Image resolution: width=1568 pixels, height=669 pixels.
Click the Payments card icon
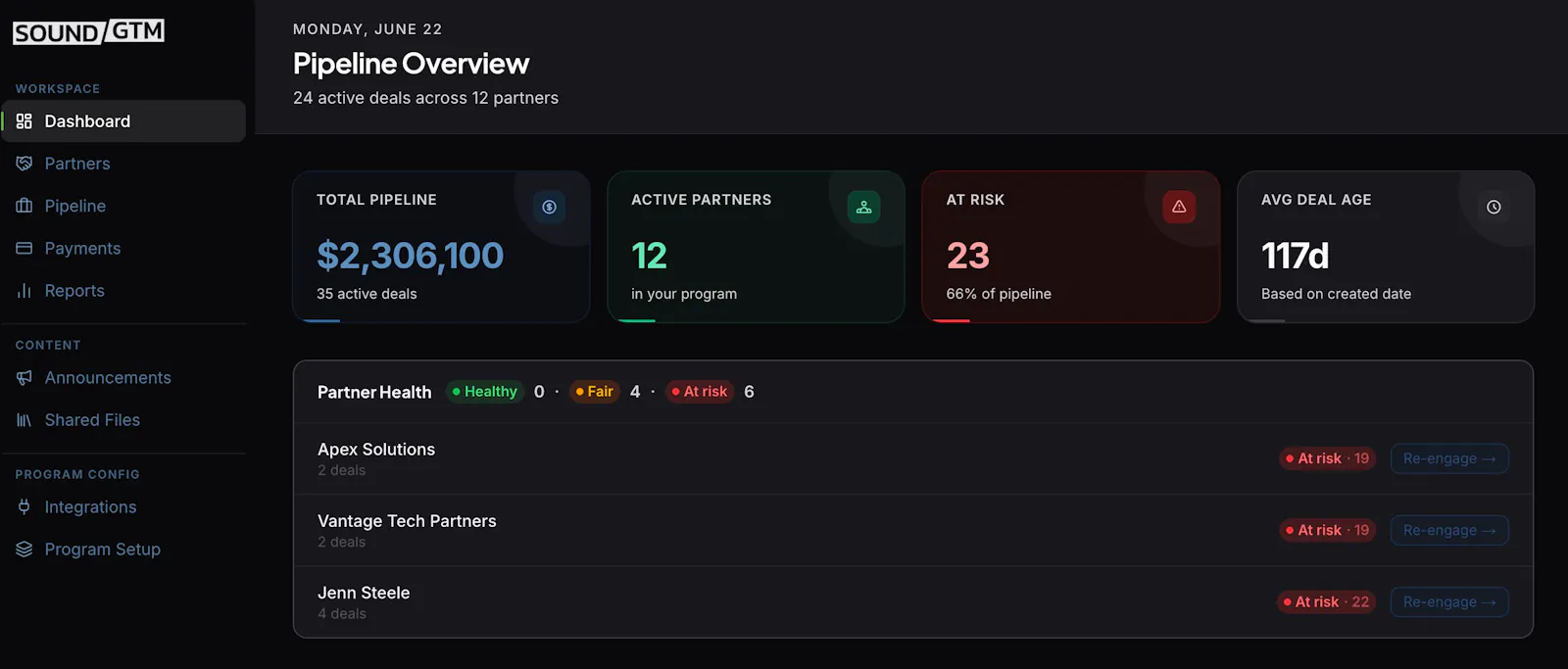tap(24, 248)
